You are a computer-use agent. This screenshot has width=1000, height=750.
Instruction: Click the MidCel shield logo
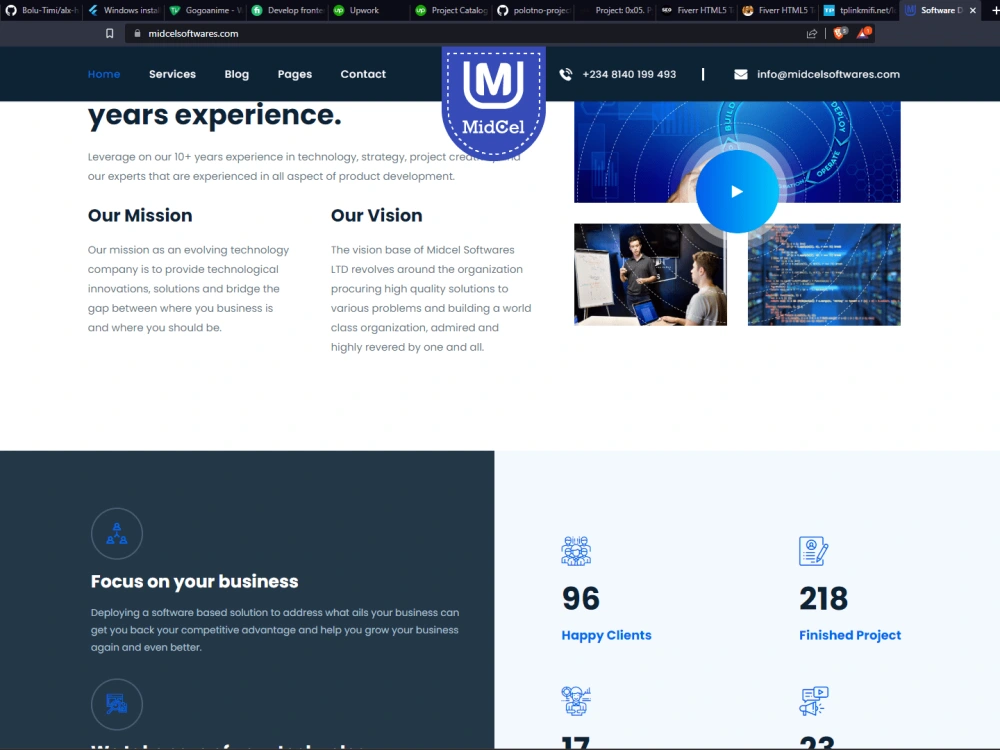[494, 101]
